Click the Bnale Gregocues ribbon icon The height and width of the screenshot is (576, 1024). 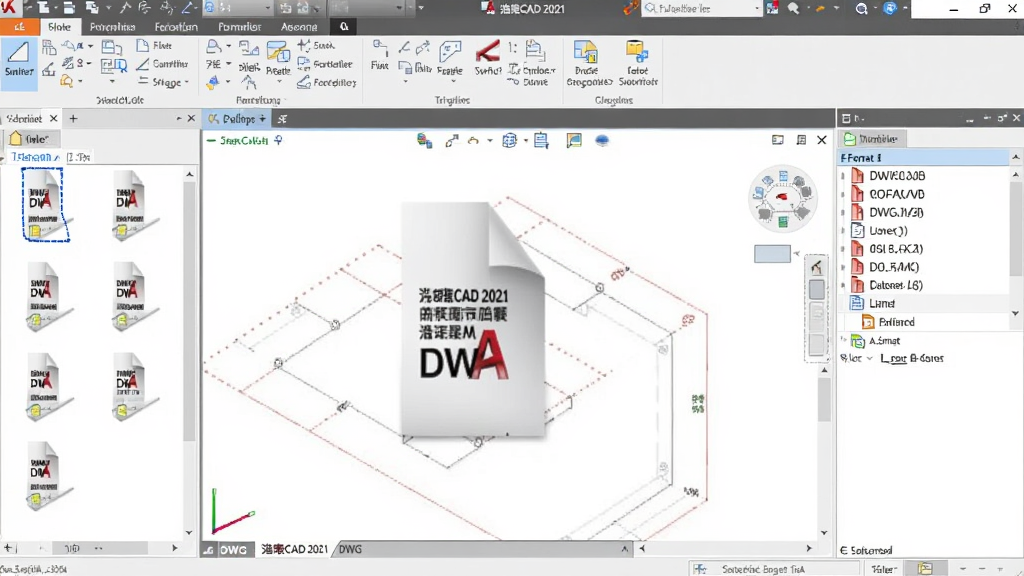pos(588,63)
